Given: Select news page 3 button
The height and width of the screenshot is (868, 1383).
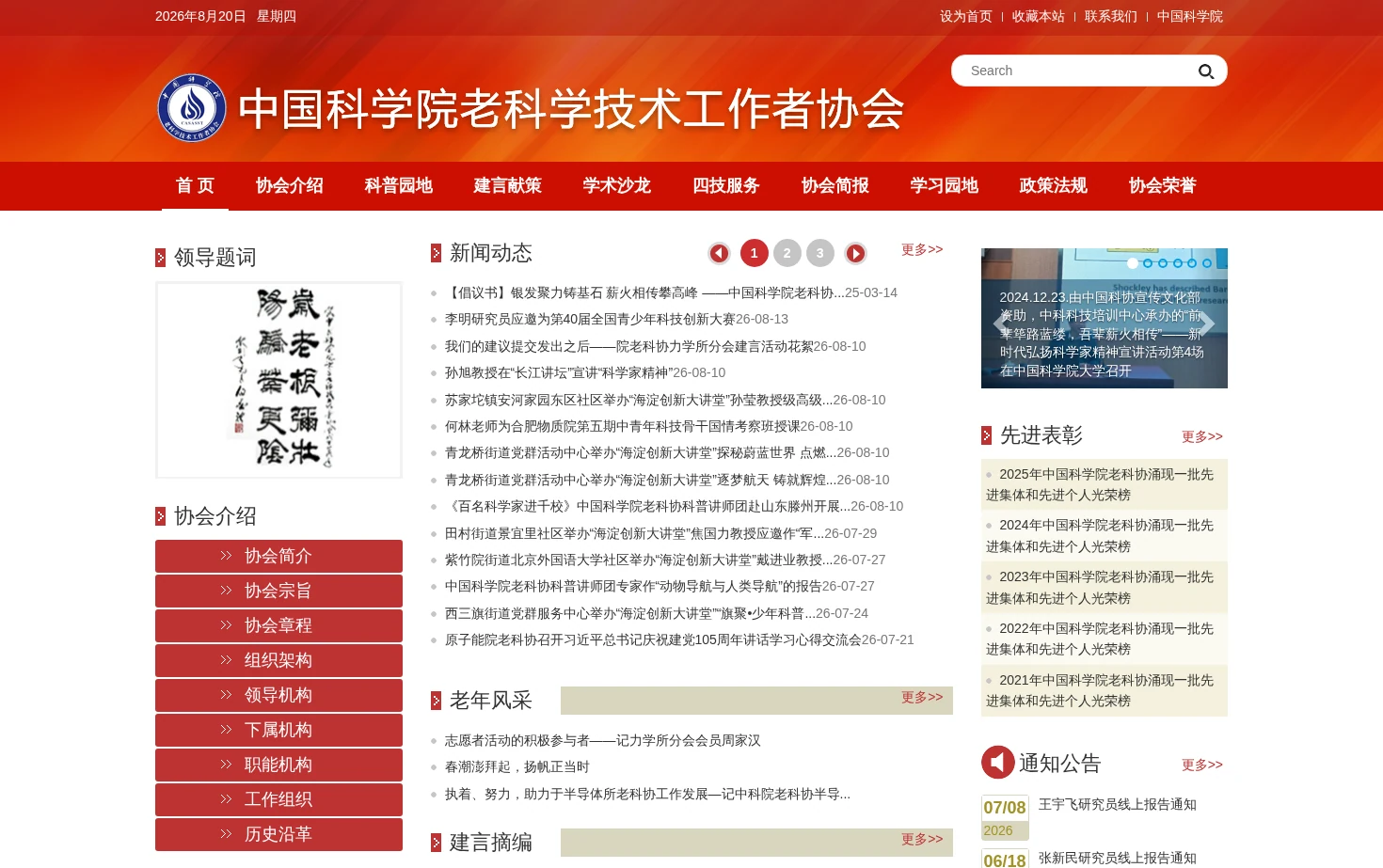Looking at the screenshot, I should [x=820, y=253].
